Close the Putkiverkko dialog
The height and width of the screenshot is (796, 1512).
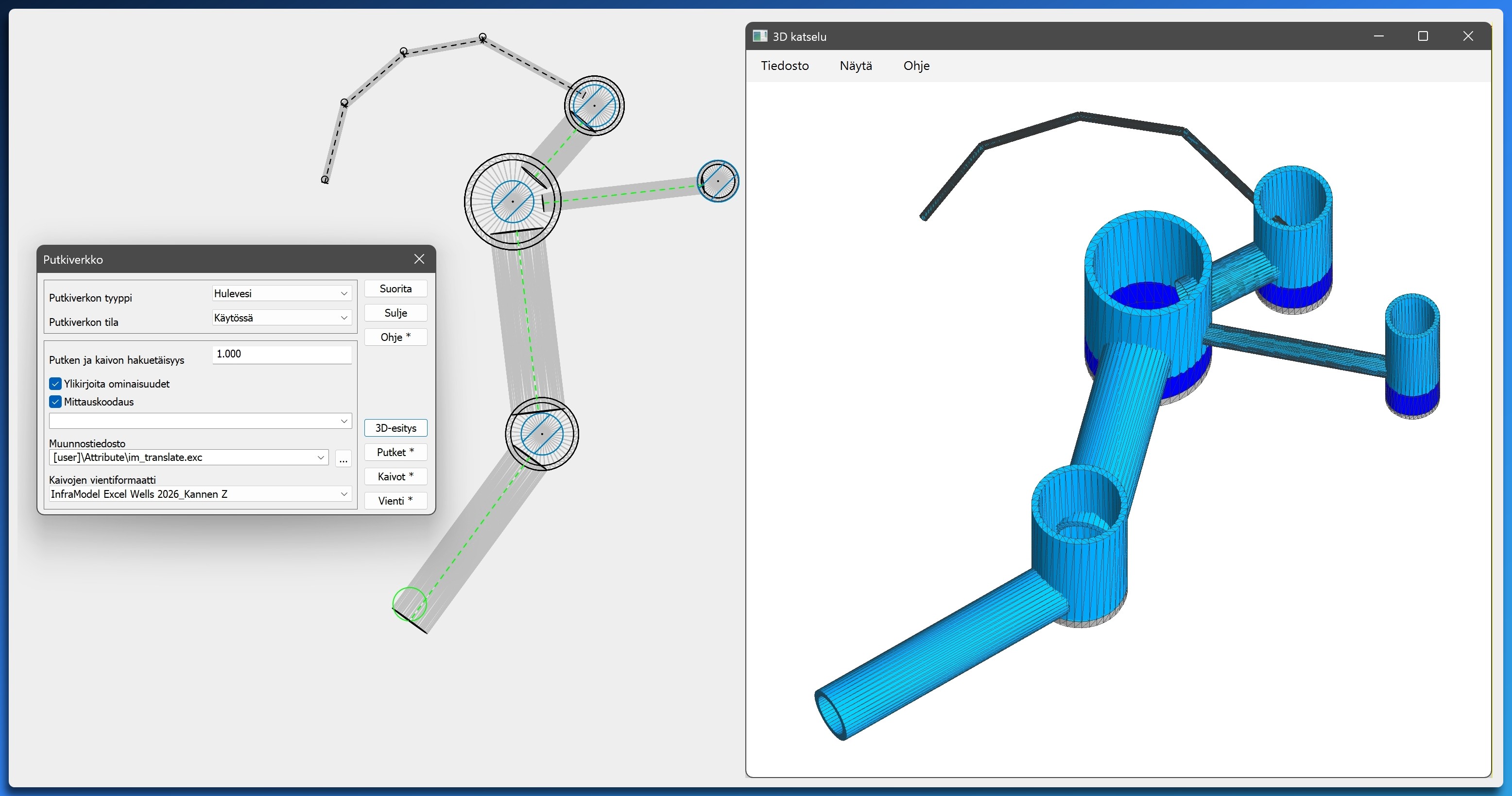[419, 259]
